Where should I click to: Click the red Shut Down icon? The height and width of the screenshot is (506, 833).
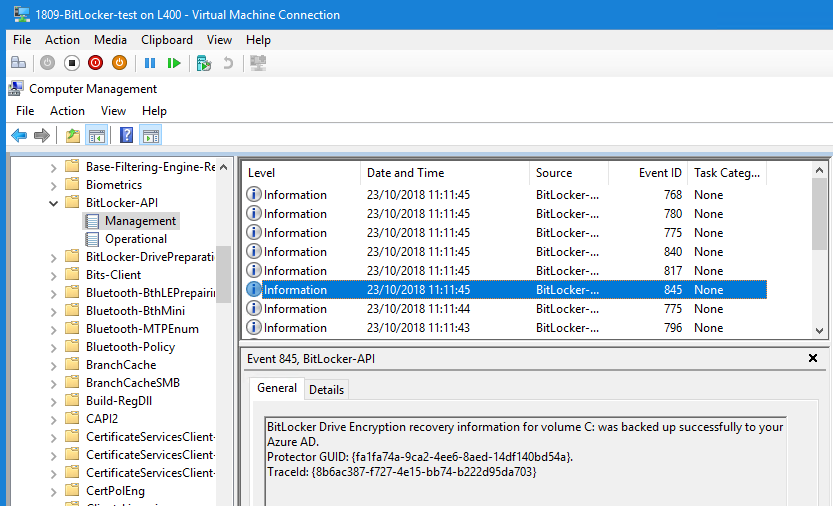tap(95, 63)
